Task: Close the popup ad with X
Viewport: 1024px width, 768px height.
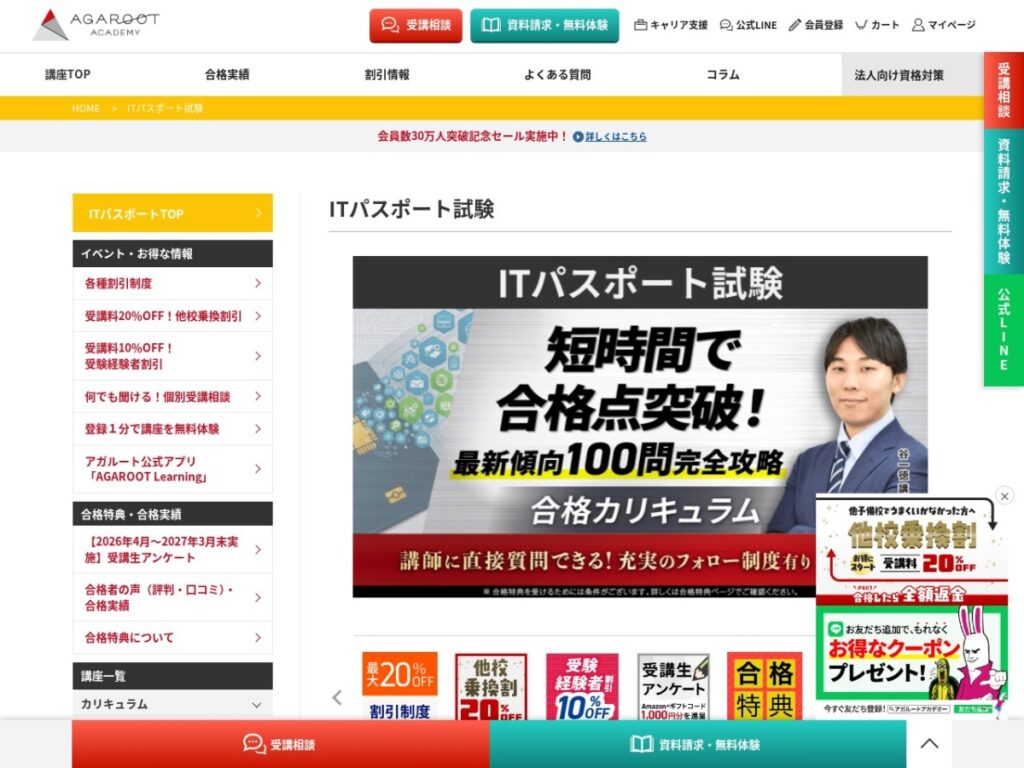Action: [x=1004, y=496]
